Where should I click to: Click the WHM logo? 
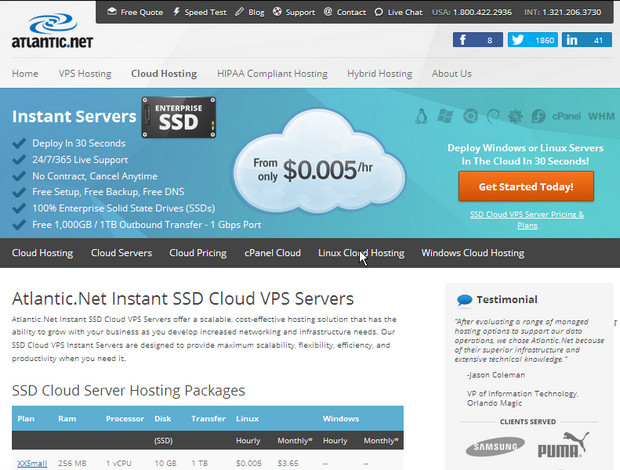(x=601, y=116)
